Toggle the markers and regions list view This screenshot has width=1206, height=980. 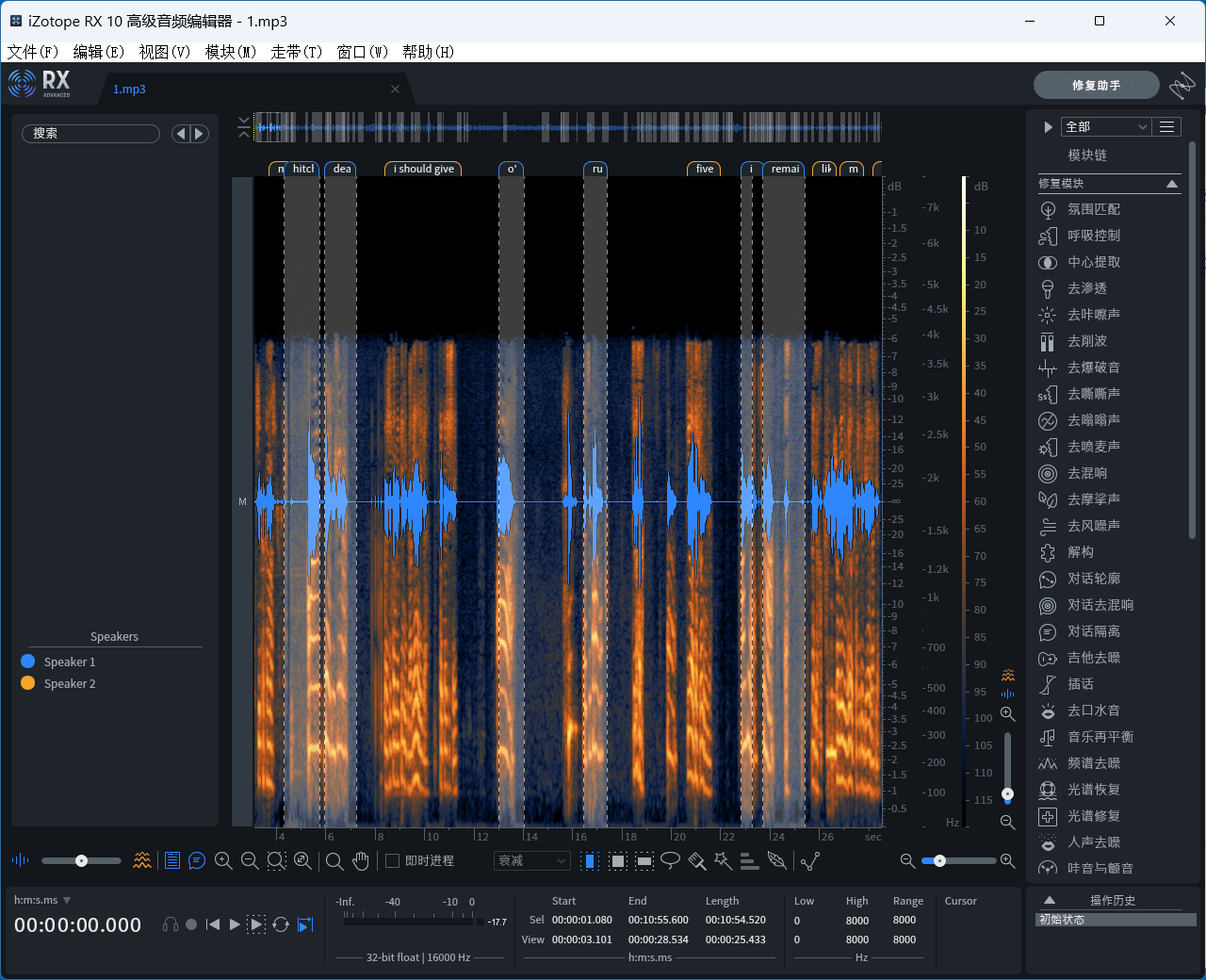tap(172, 860)
